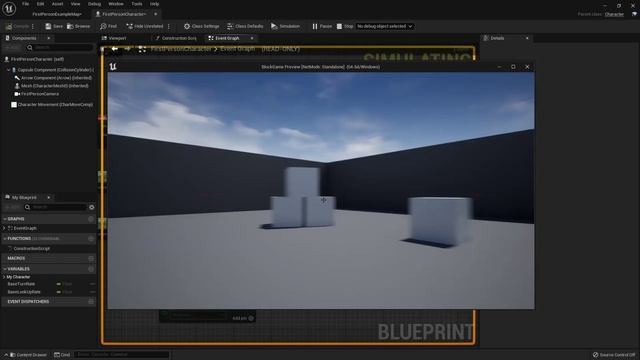Close the Components panel tab
The width and height of the screenshot is (640, 360).
tap(49, 38)
